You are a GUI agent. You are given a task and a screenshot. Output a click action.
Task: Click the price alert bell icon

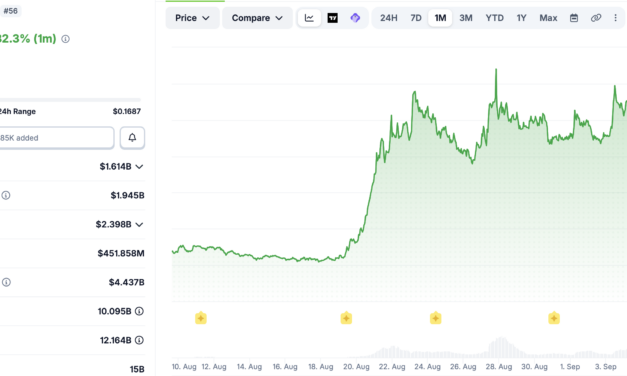[x=132, y=138]
